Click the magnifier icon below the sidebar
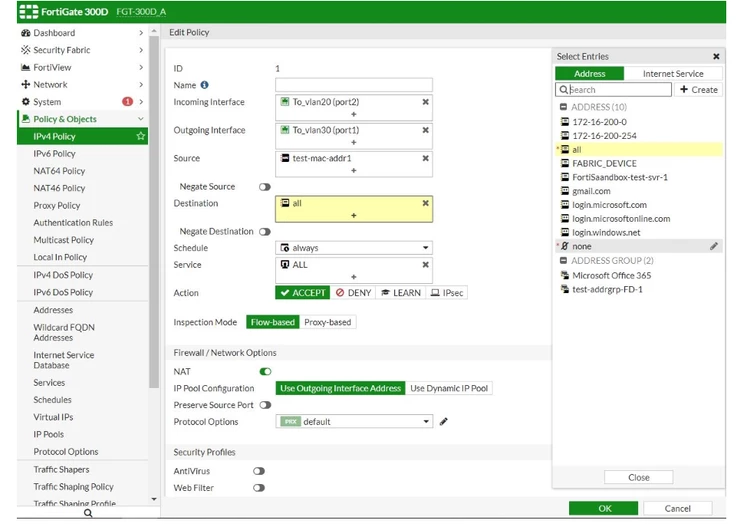 click(88, 513)
